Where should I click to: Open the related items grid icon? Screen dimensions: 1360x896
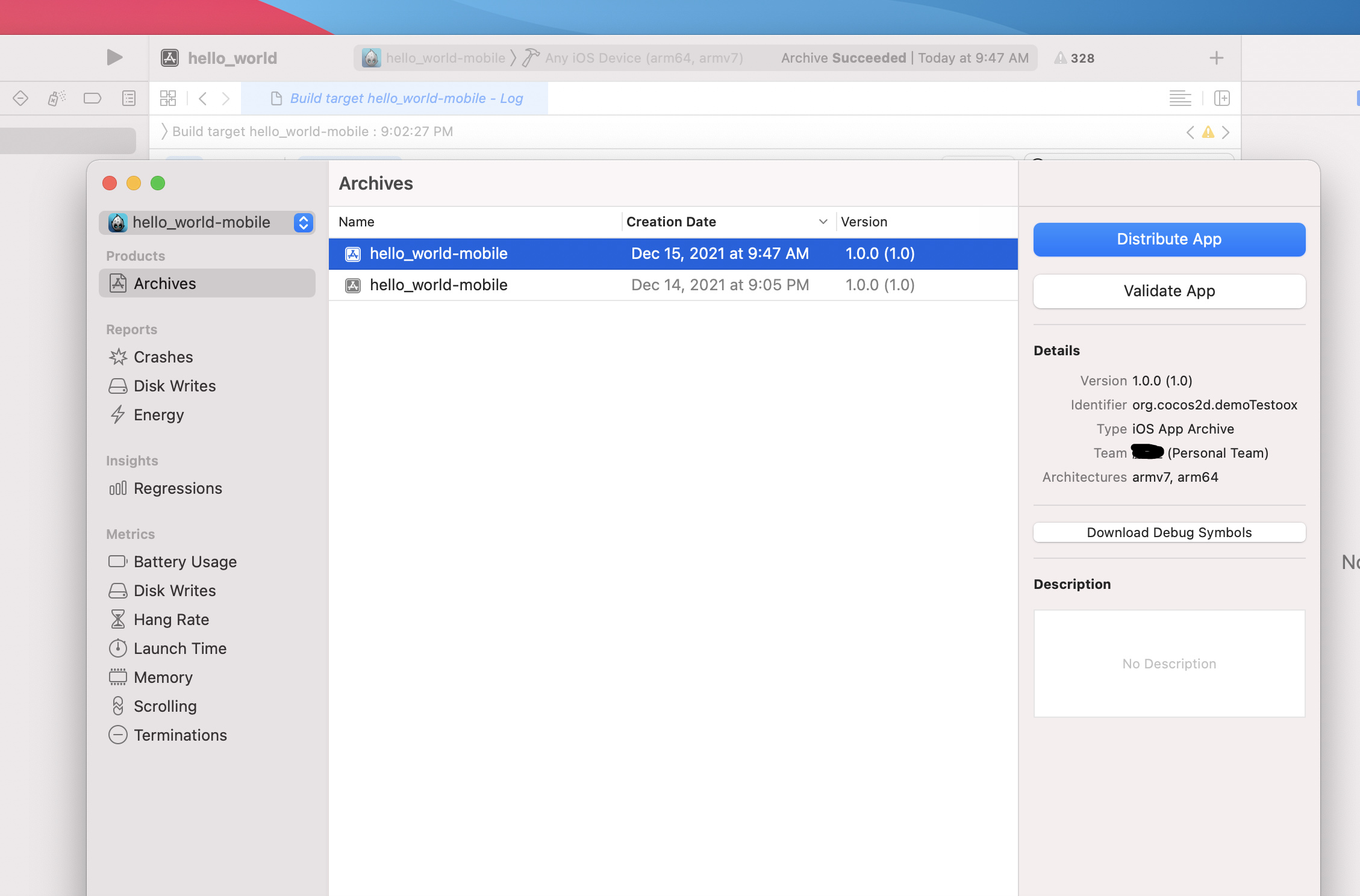pyautogui.click(x=168, y=98)
